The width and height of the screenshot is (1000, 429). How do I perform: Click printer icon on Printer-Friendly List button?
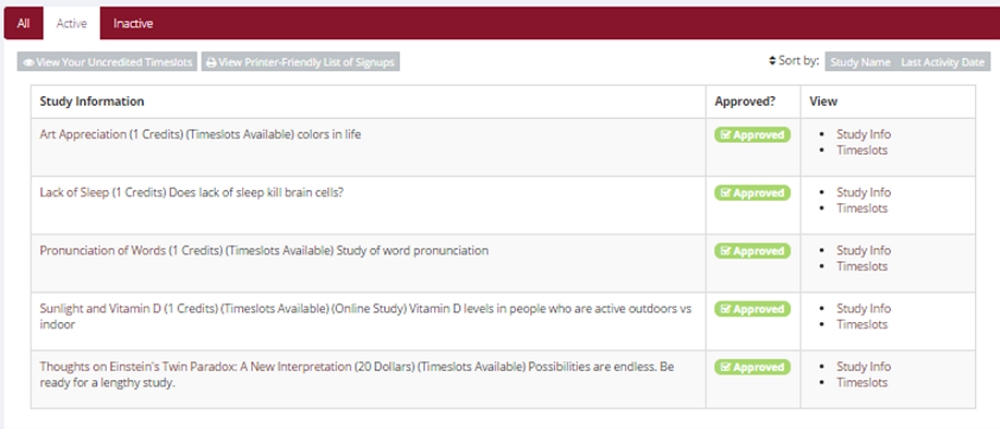click(x=211, y=63)
